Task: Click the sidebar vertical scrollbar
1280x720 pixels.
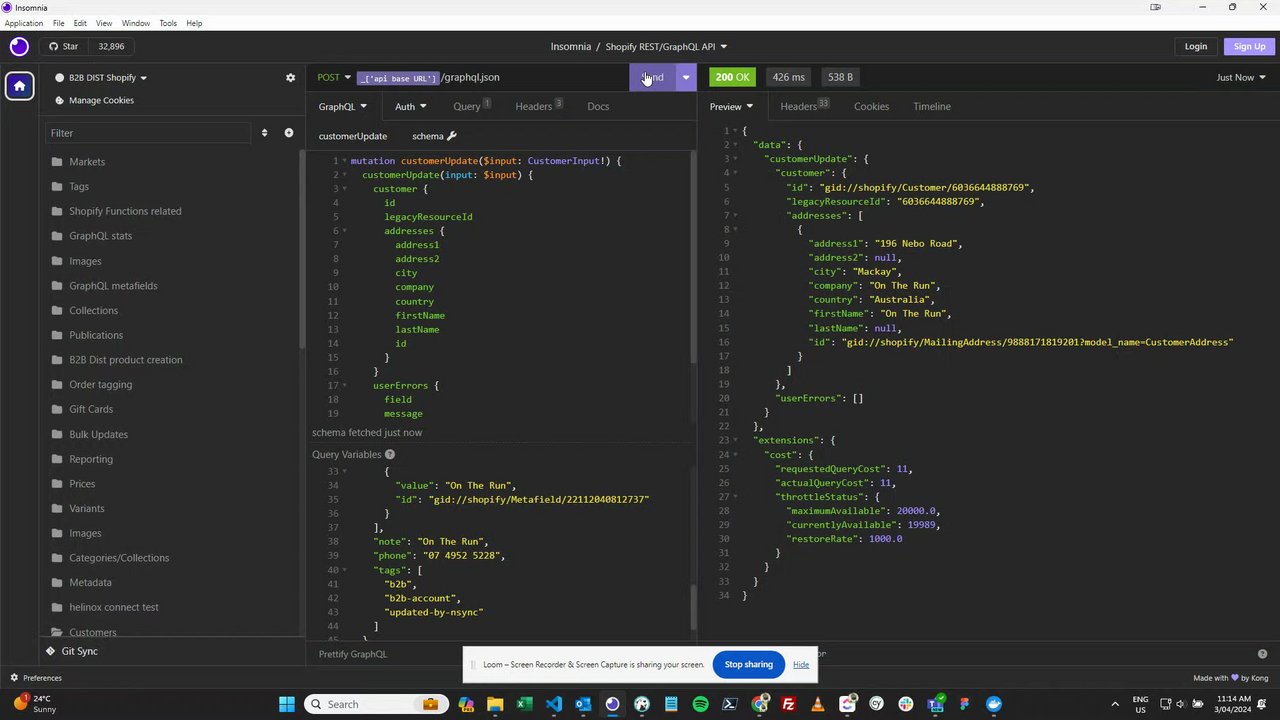Action: pos(302,250)
